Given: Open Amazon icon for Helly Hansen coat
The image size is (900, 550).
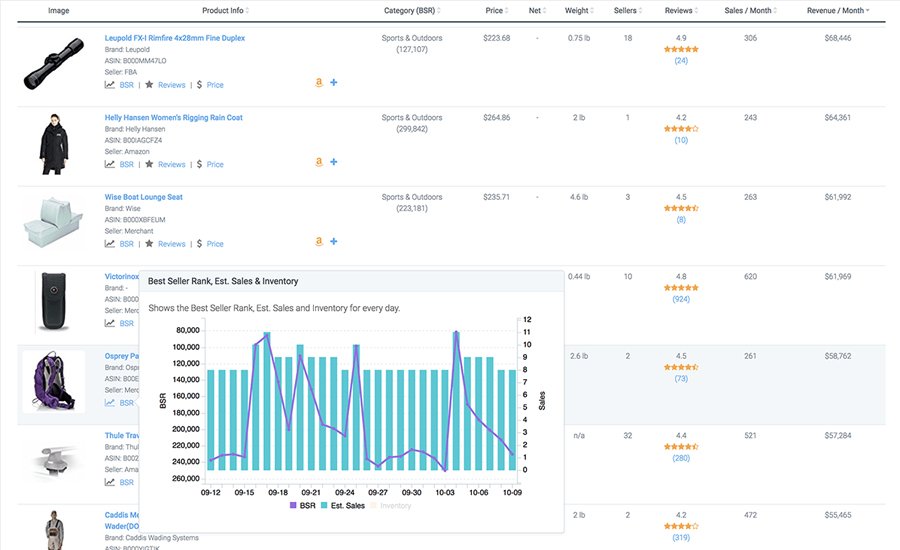Looking at the screenshot, I should (319, 162).
